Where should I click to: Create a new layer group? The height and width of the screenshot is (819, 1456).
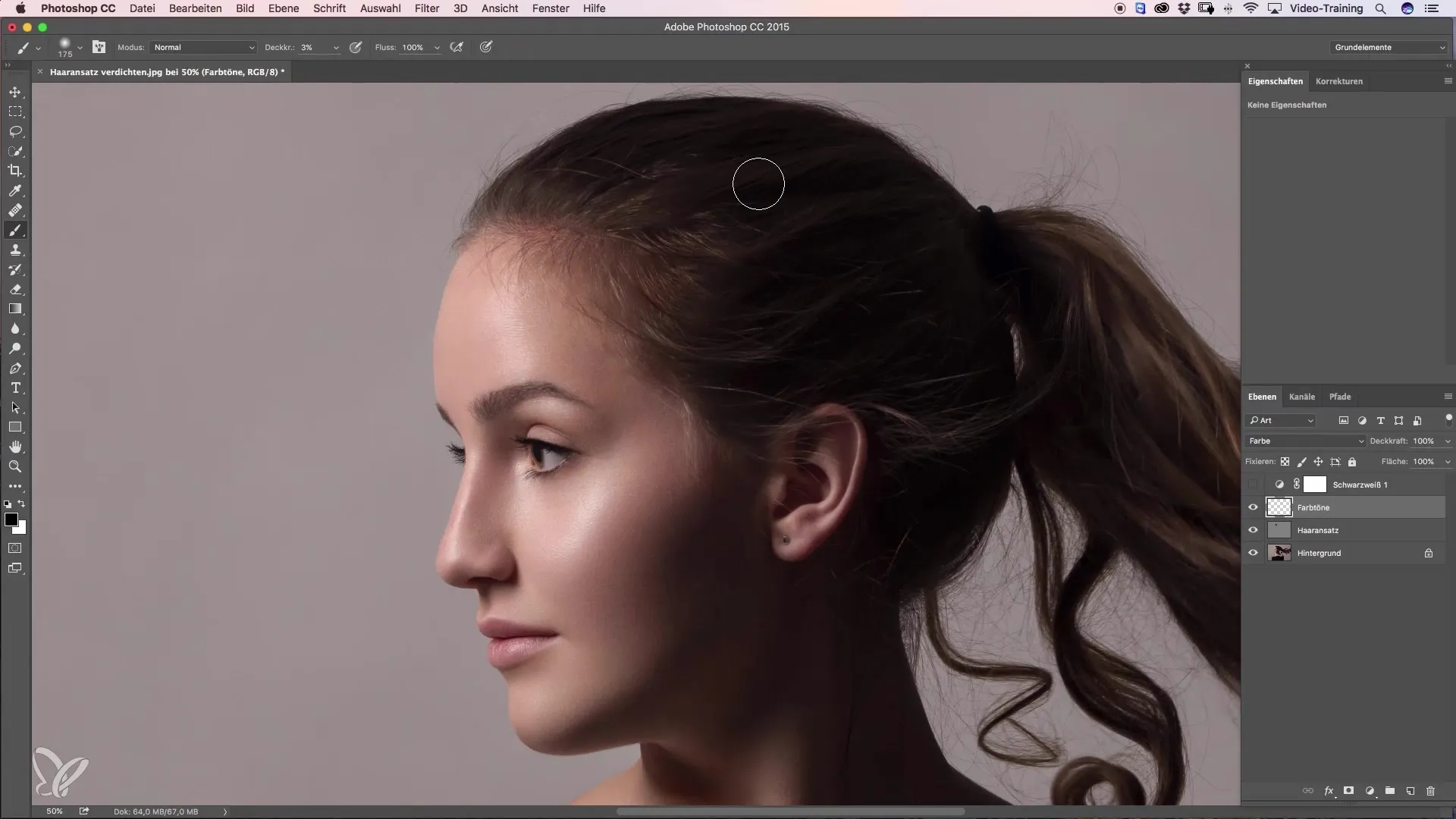[x=1390, y=791]
